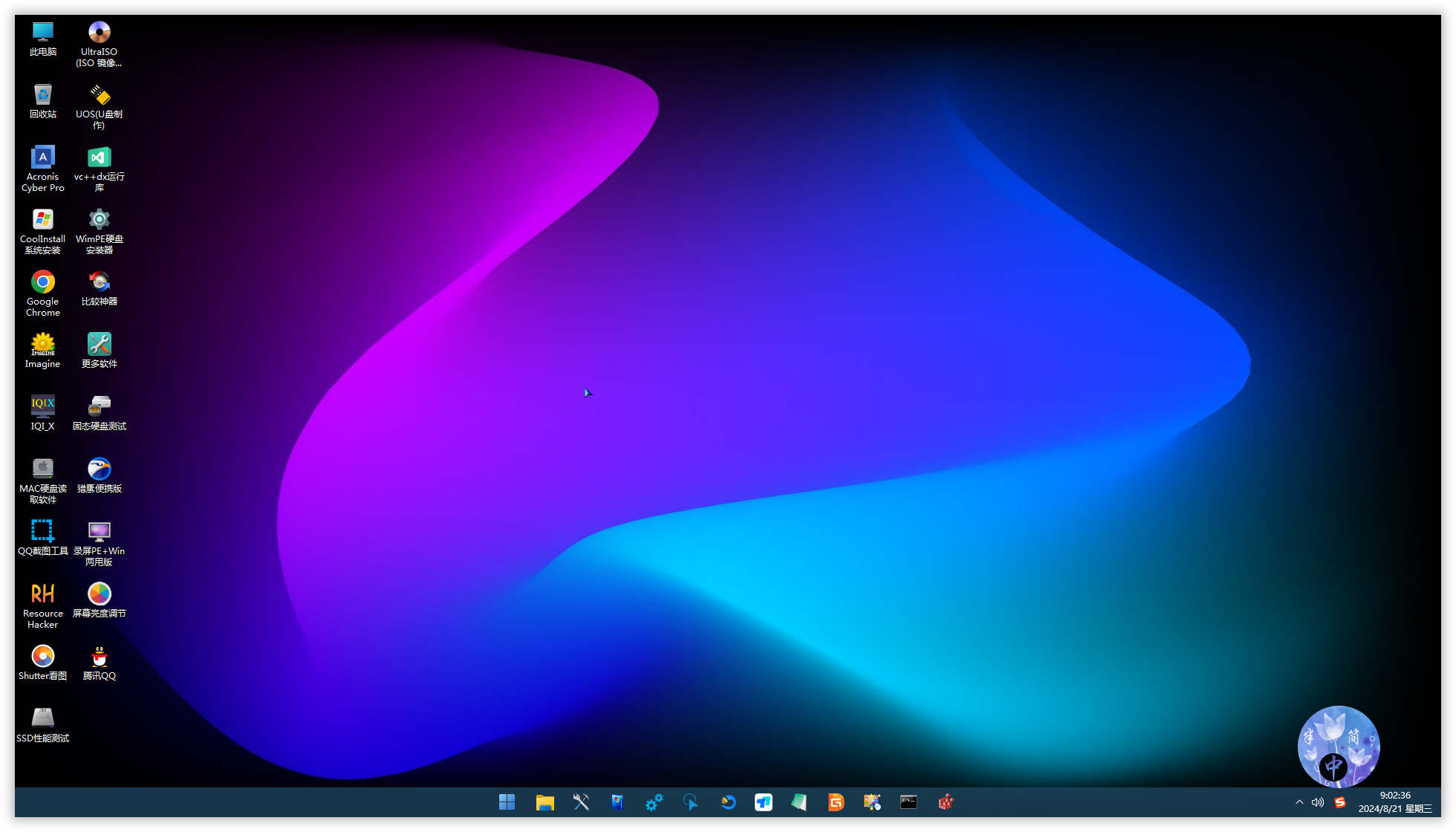Select the 屏幕亮度调节 color wheel icon
The width and height of the screenshot is (1456, 832).
(x=99, y=600)
